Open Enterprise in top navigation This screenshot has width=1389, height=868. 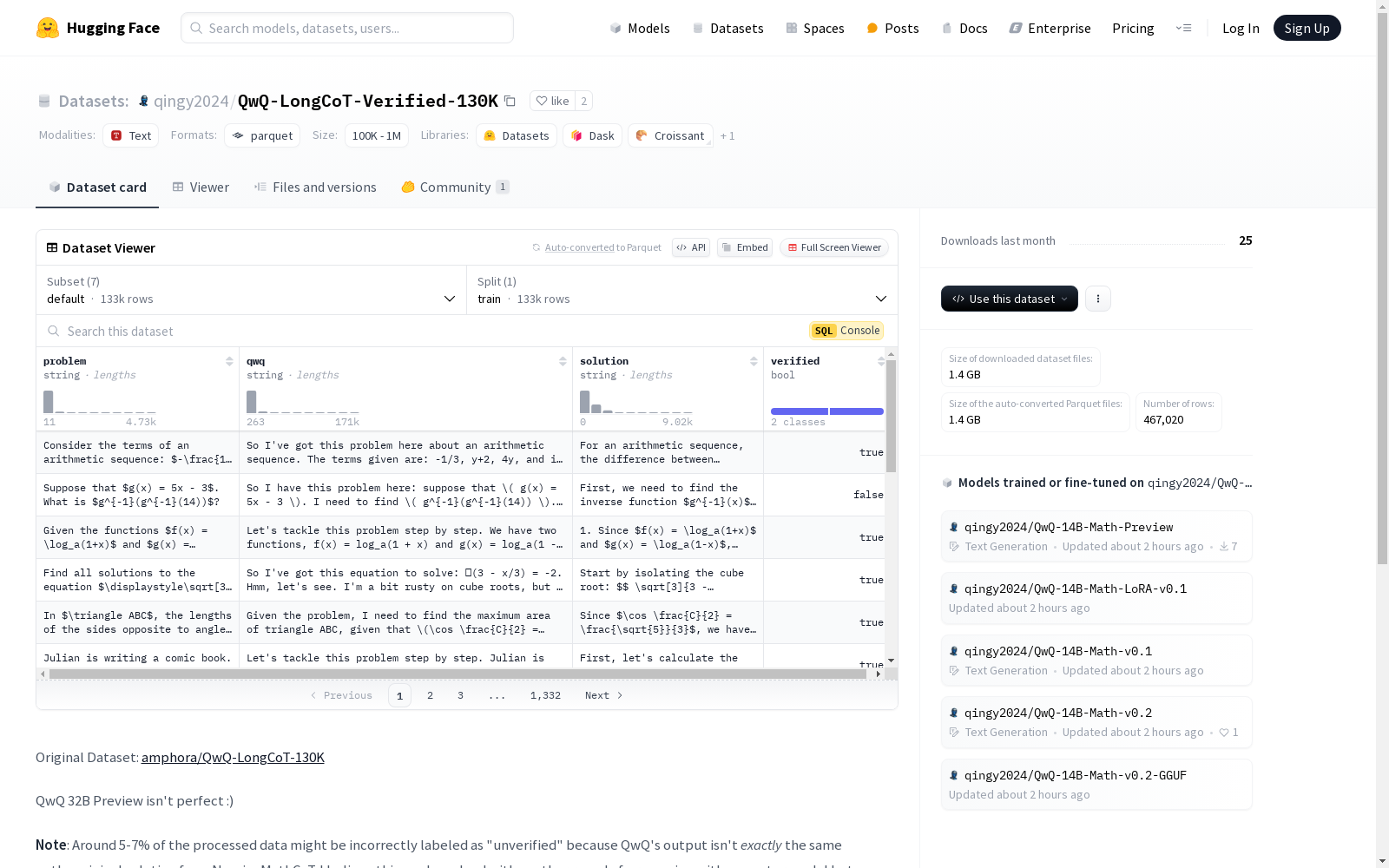pyautogui.click(x=1050, y=28)
